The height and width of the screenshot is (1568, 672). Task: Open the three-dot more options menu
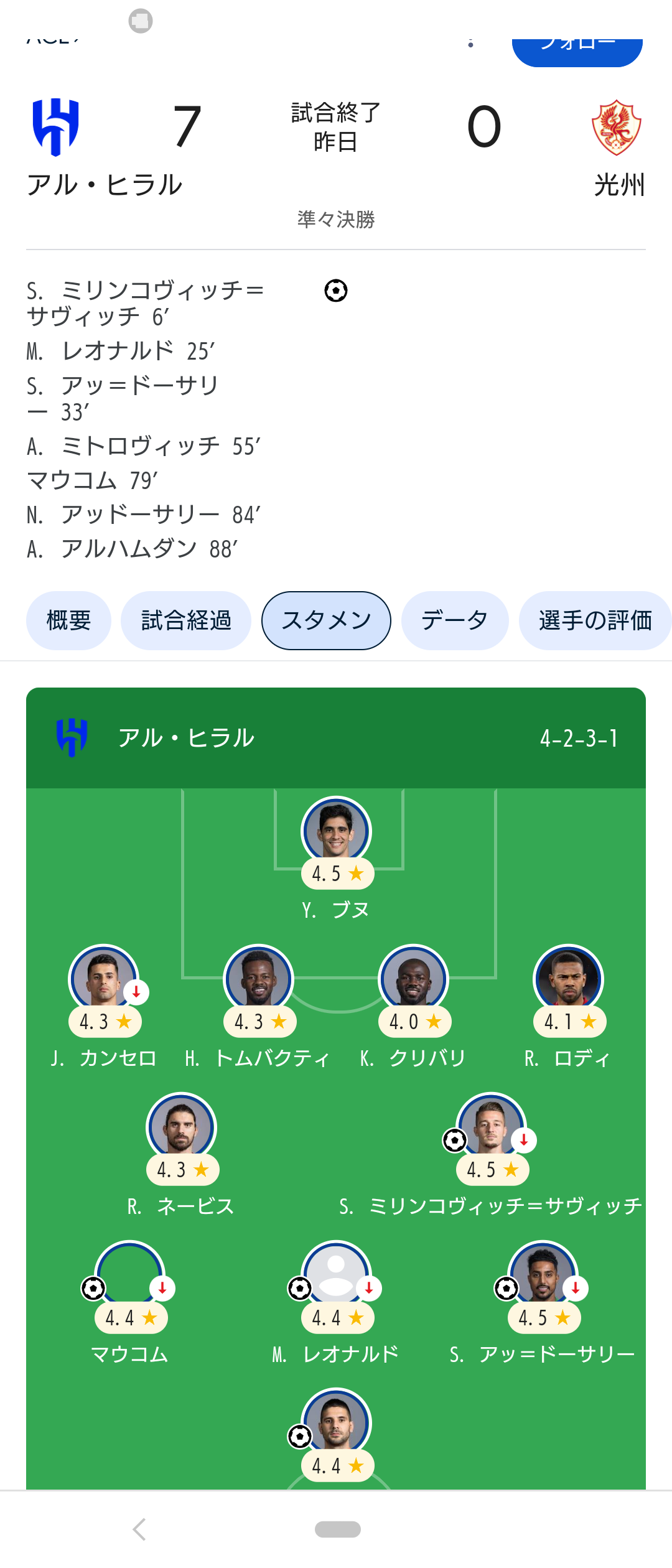click(x=471, y=42)
